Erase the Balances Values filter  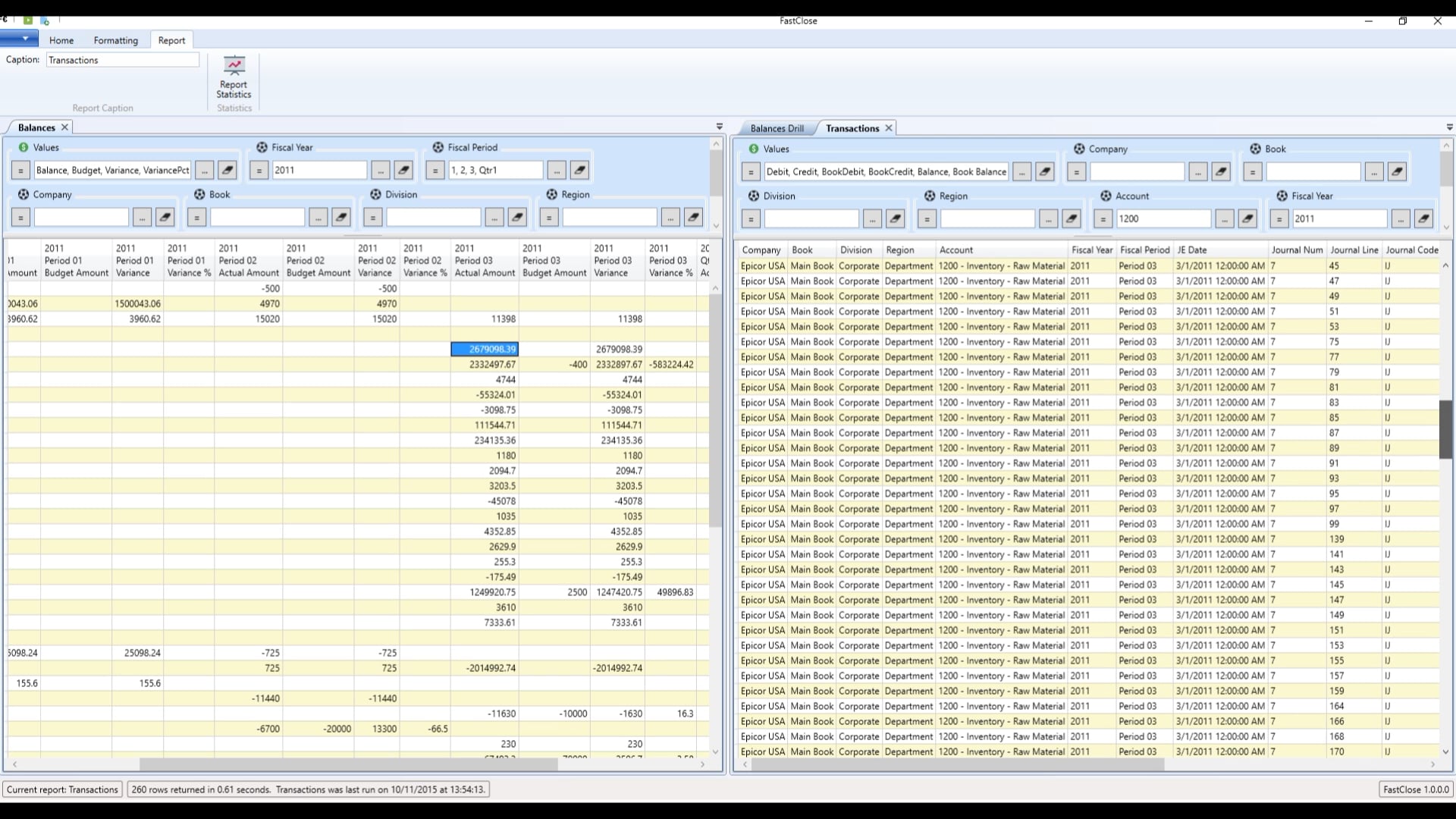(227, 171)
